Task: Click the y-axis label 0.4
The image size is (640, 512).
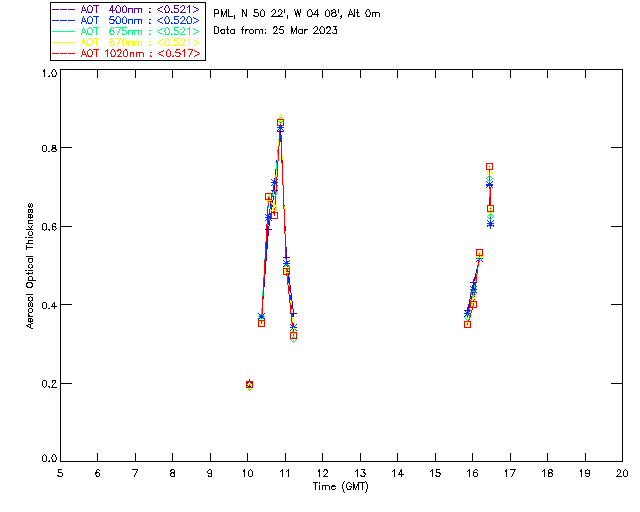Action: pyautogui.click(x=49, y=305)
